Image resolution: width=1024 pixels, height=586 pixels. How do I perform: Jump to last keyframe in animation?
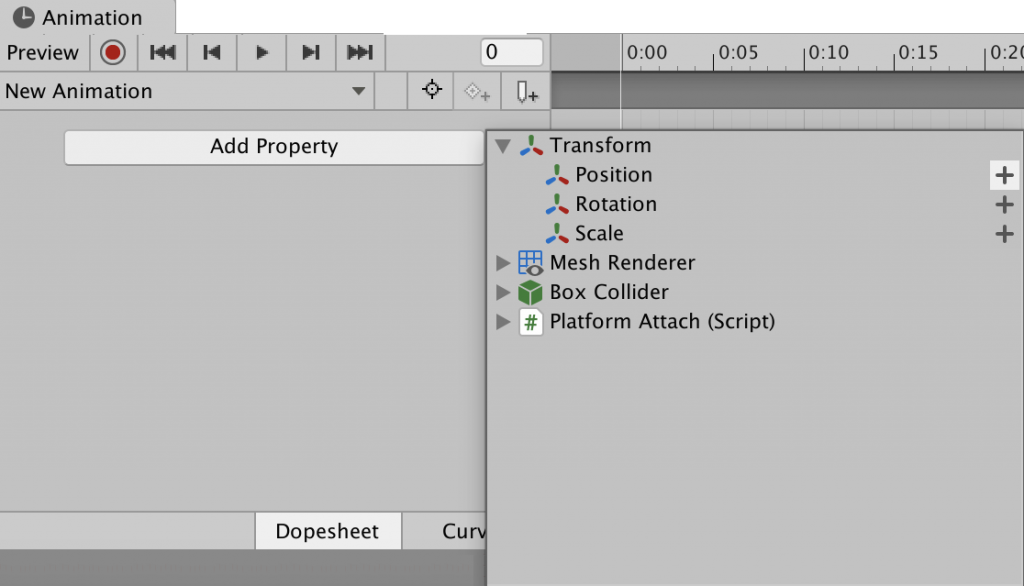359,53
